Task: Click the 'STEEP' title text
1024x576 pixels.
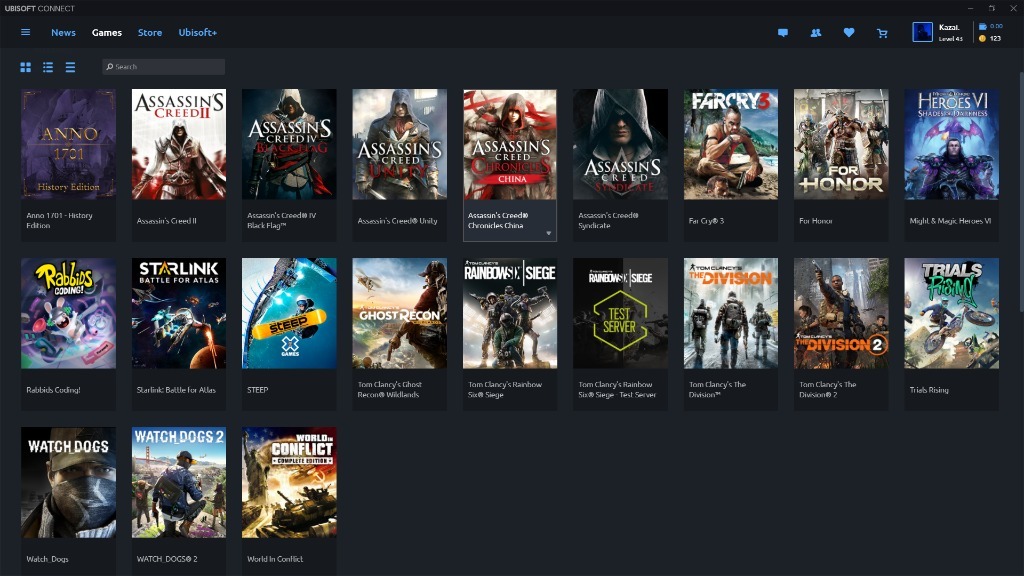Action: click(x=257, y=390)
